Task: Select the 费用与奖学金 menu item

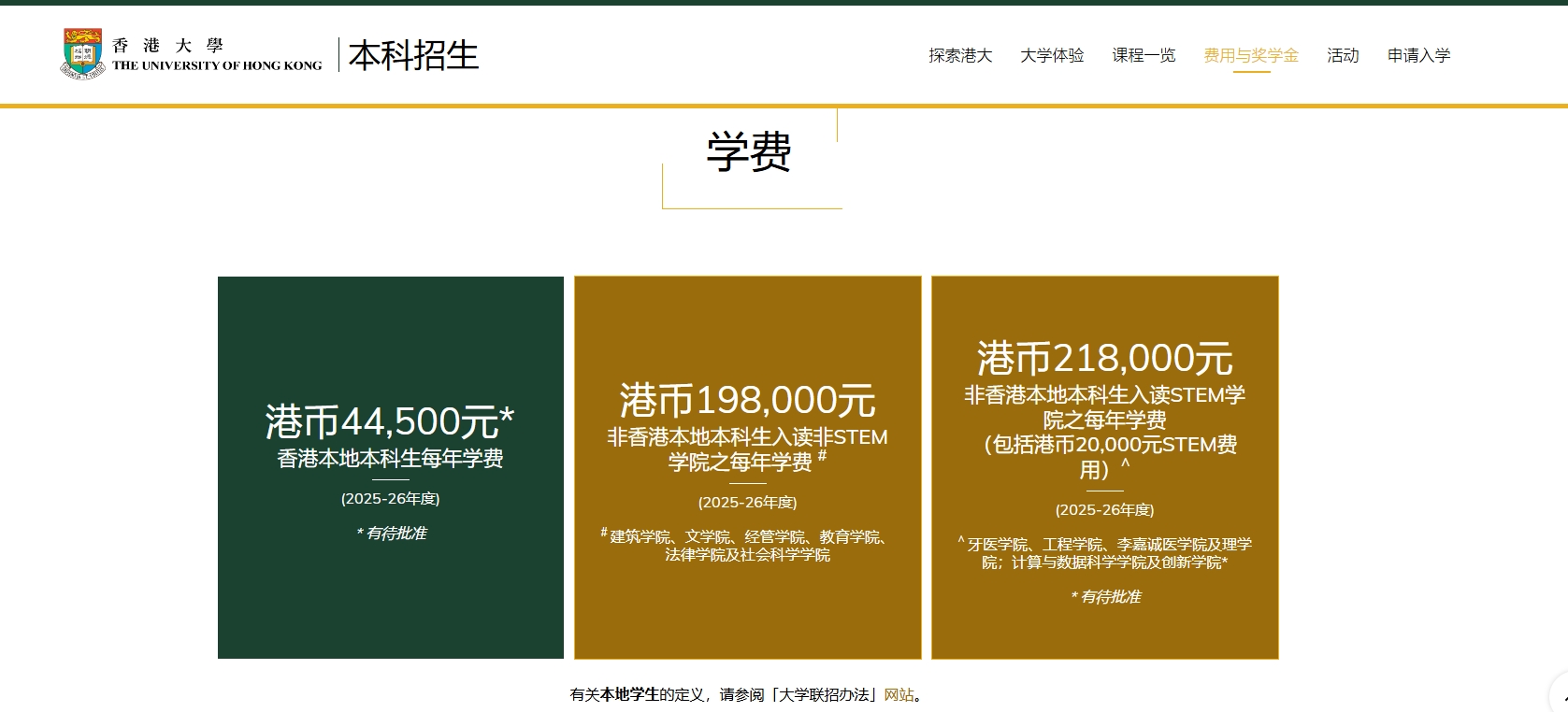Action: pyautogui.click(x=1251, y=55)
